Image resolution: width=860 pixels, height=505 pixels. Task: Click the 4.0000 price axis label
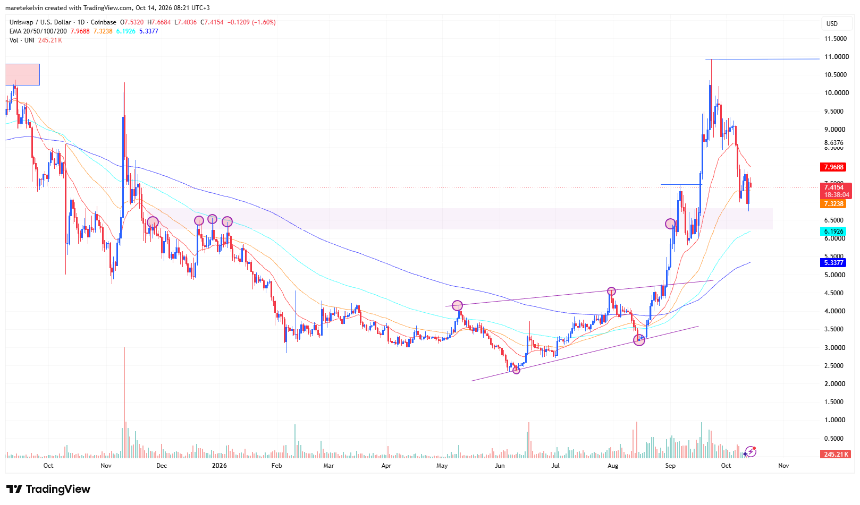tap(834, 311)
